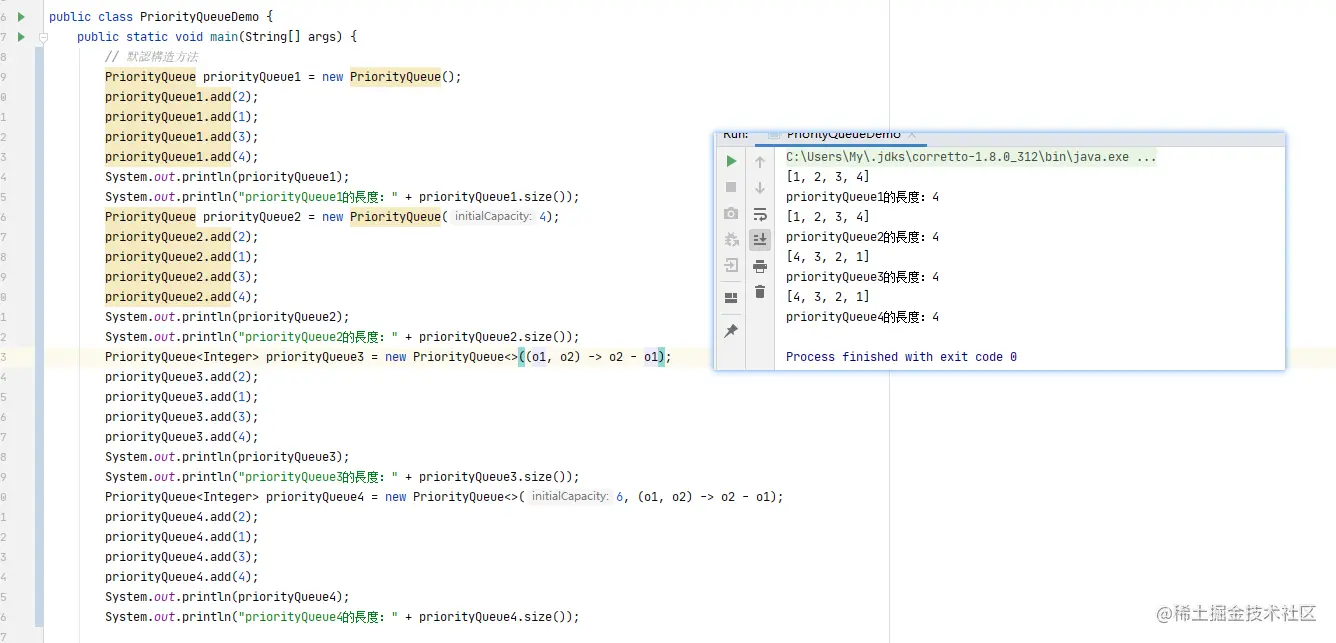Click the Up the Stack Trace arrow
The width and height of the screenshot is (1336, 643).
pyautogui.click(x=760, y=161)
